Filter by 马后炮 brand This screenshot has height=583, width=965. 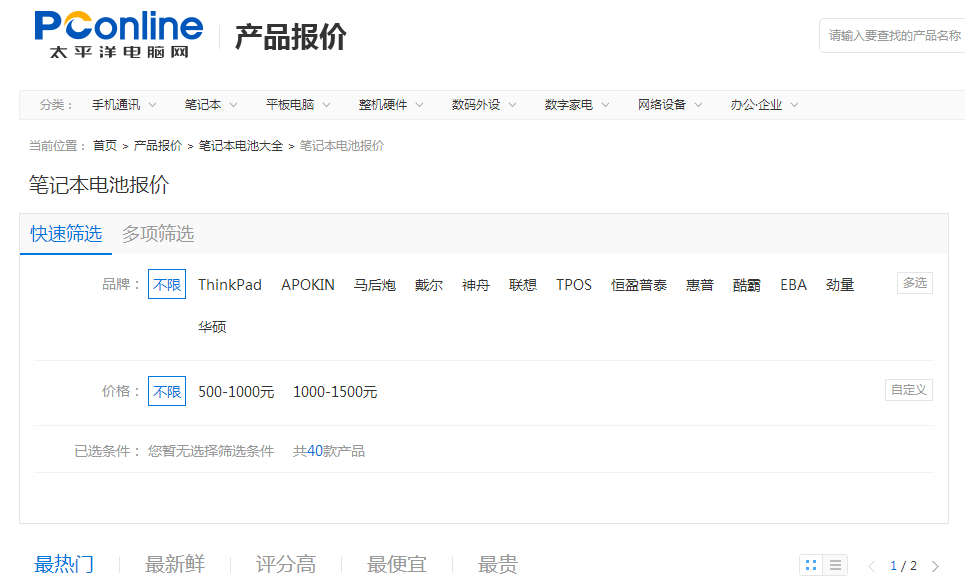(374, 285)
